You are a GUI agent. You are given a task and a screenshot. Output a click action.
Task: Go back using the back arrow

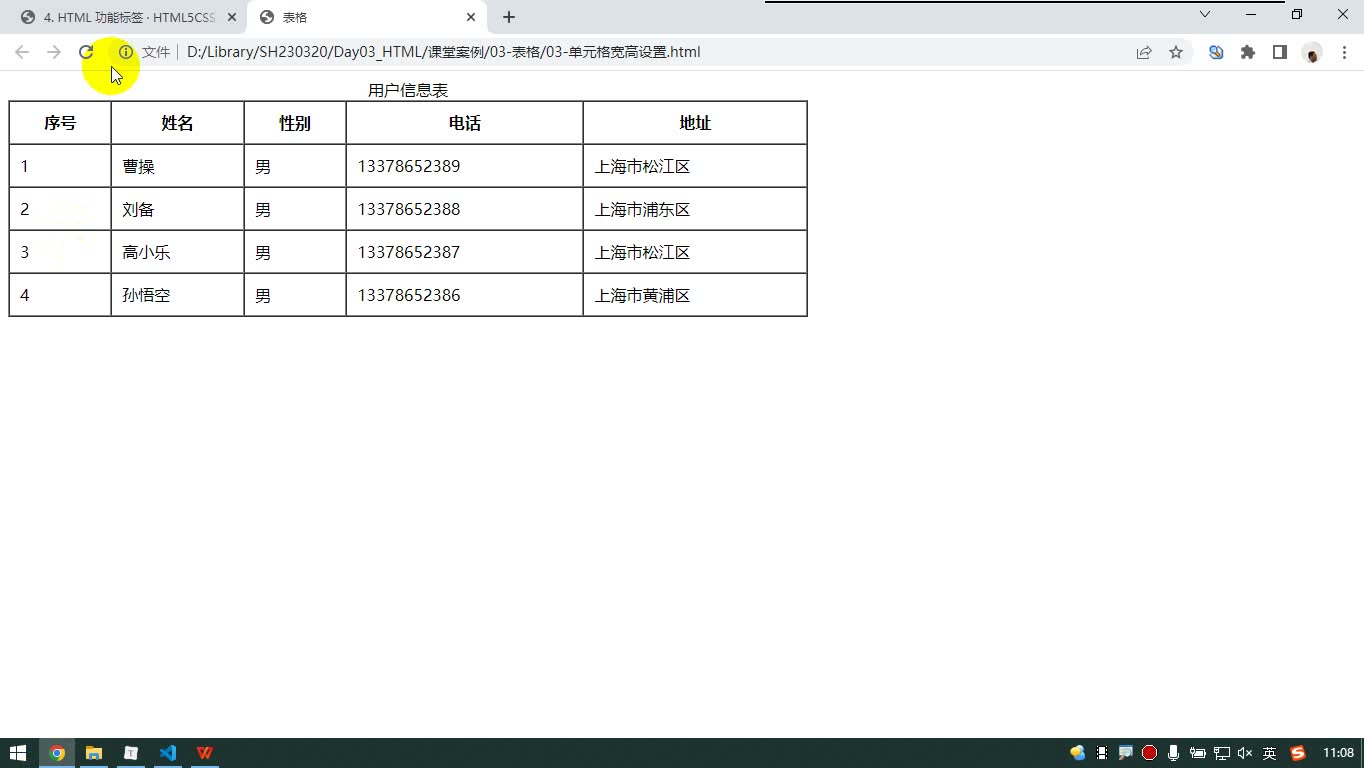(x=22, y=52)
